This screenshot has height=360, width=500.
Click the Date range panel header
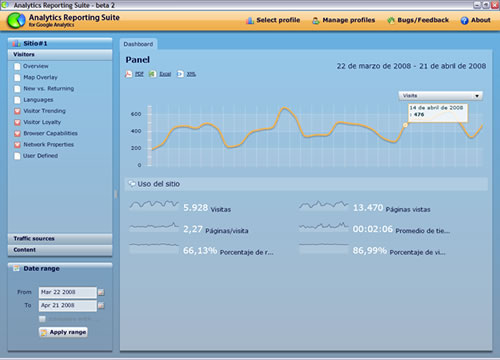(60, 268)
